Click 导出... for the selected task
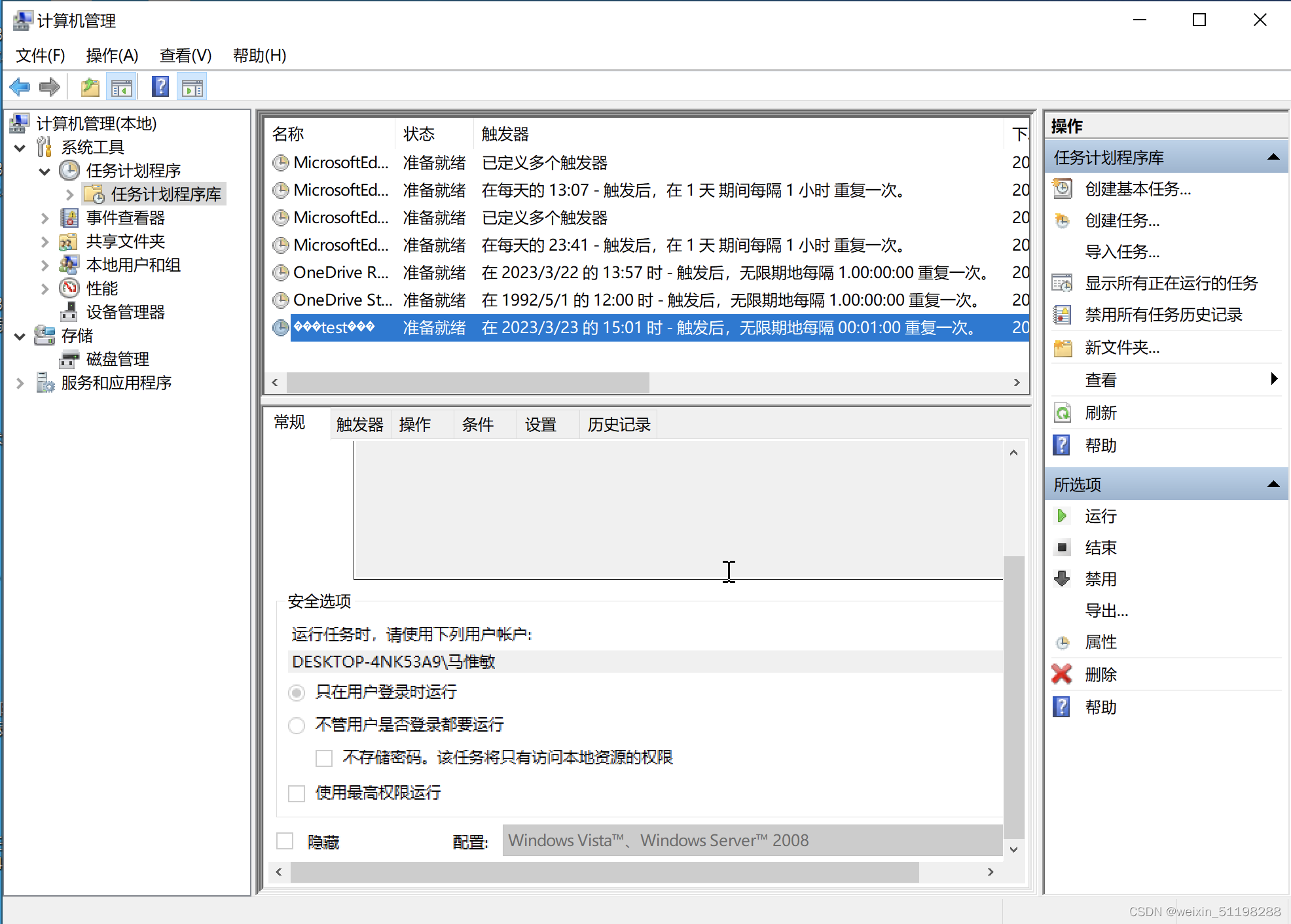 pos(1106,611)
